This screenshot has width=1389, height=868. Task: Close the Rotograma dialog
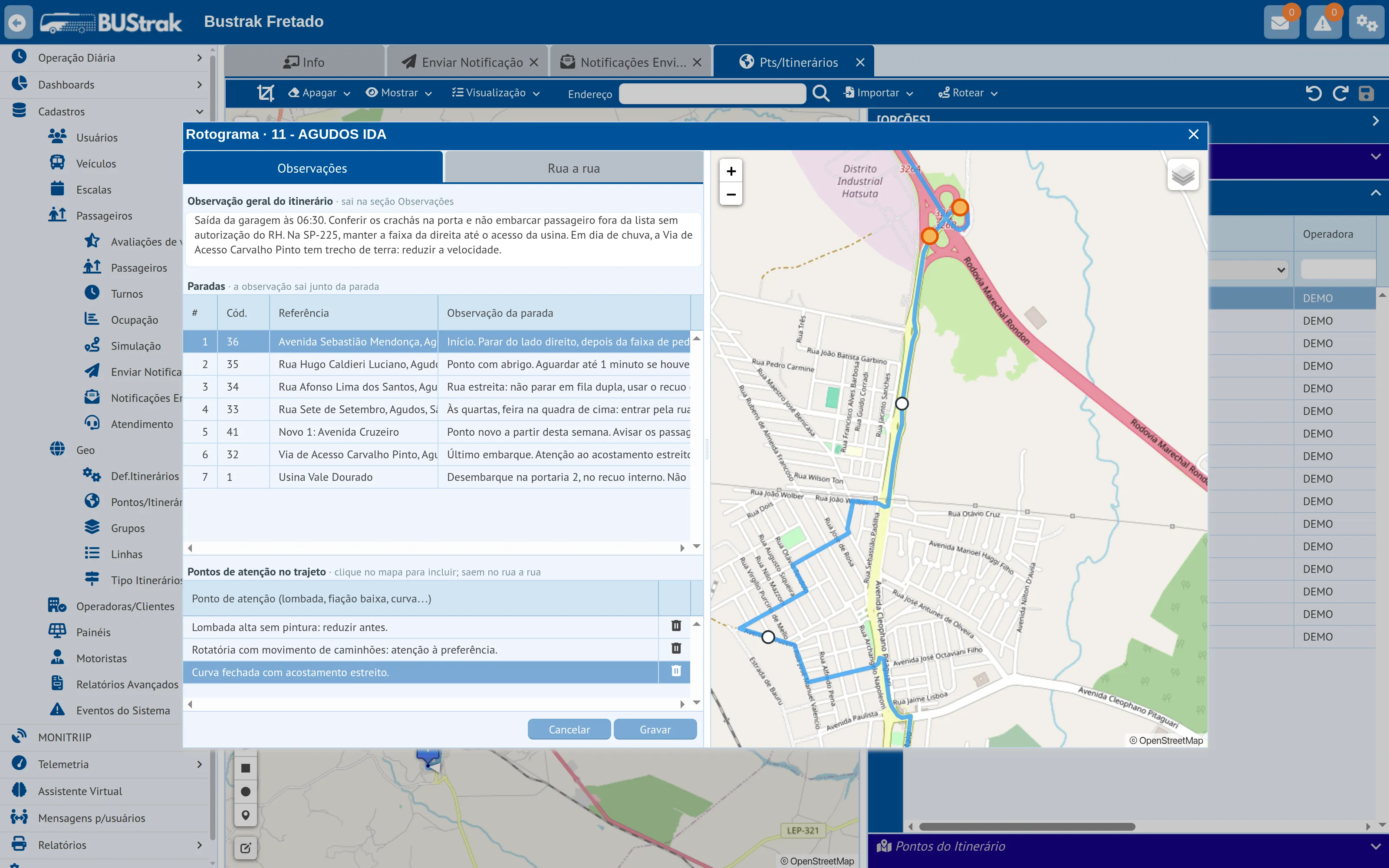[1193, 135]
